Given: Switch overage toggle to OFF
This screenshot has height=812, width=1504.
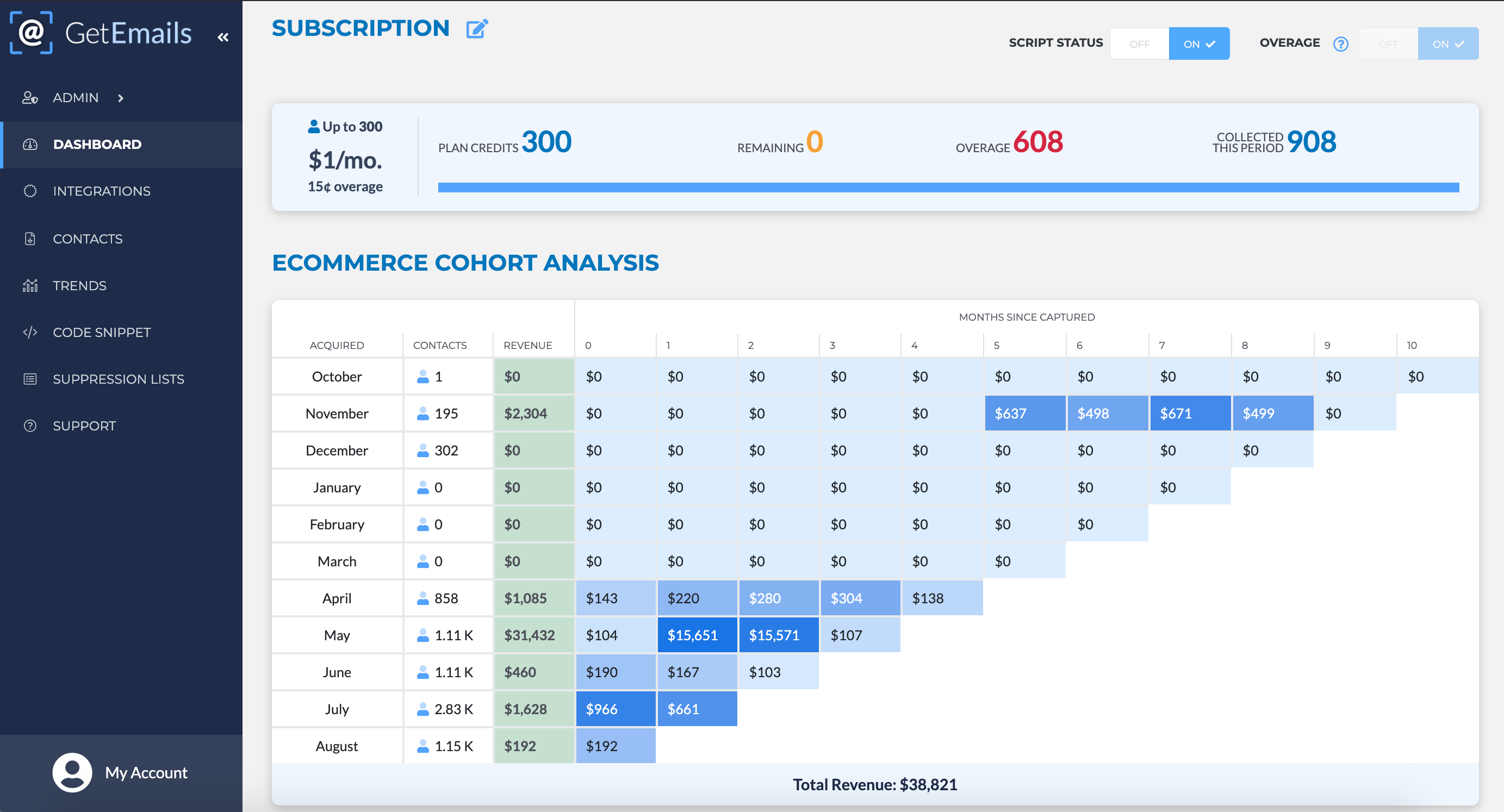Looking at the screenshot, I should pyautogui.click(x=1388, y=44).
